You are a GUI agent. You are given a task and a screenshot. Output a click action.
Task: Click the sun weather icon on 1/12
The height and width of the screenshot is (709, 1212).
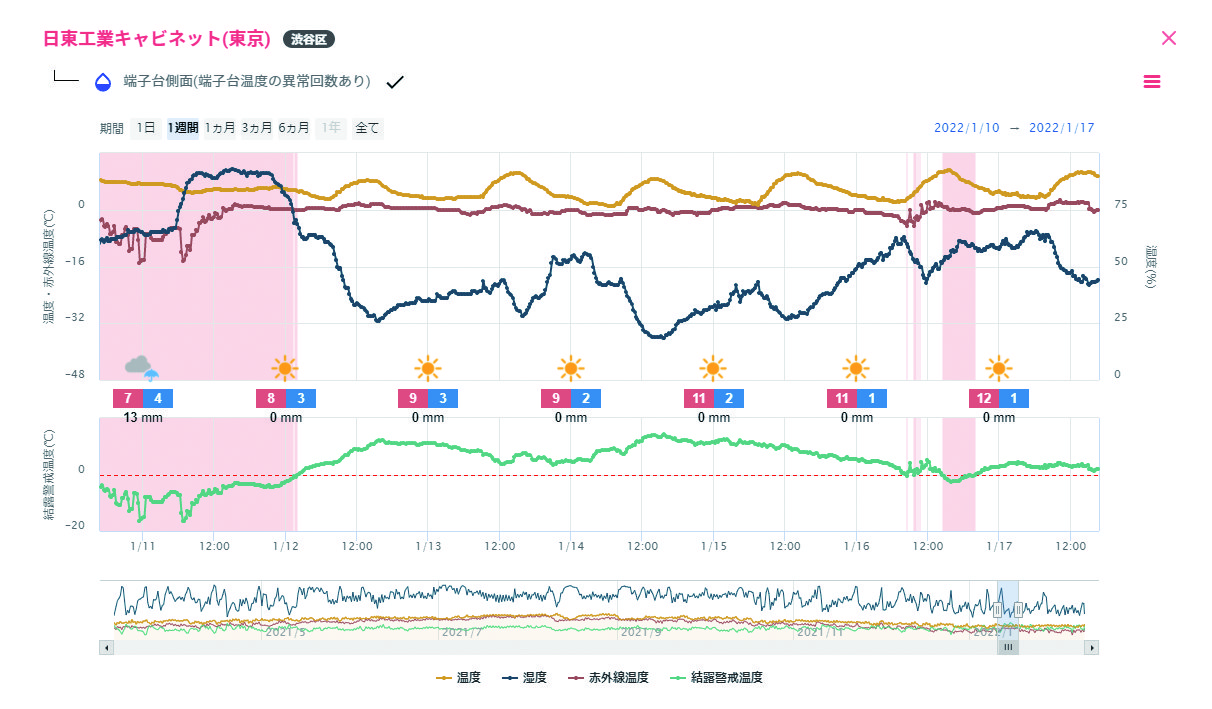(285, 368)
